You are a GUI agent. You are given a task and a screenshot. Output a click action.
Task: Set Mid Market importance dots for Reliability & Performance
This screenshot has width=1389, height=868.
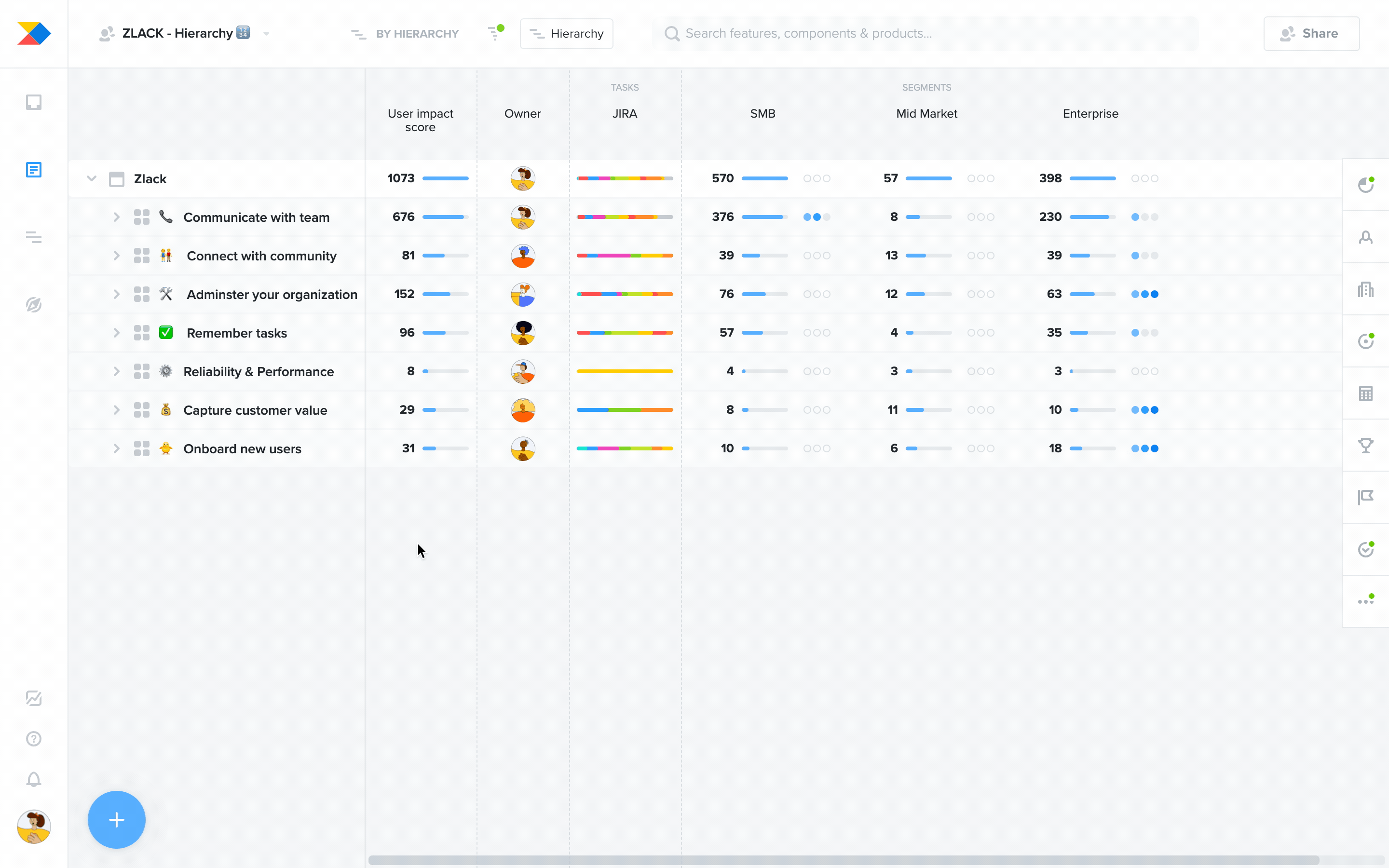click(981, 371)
